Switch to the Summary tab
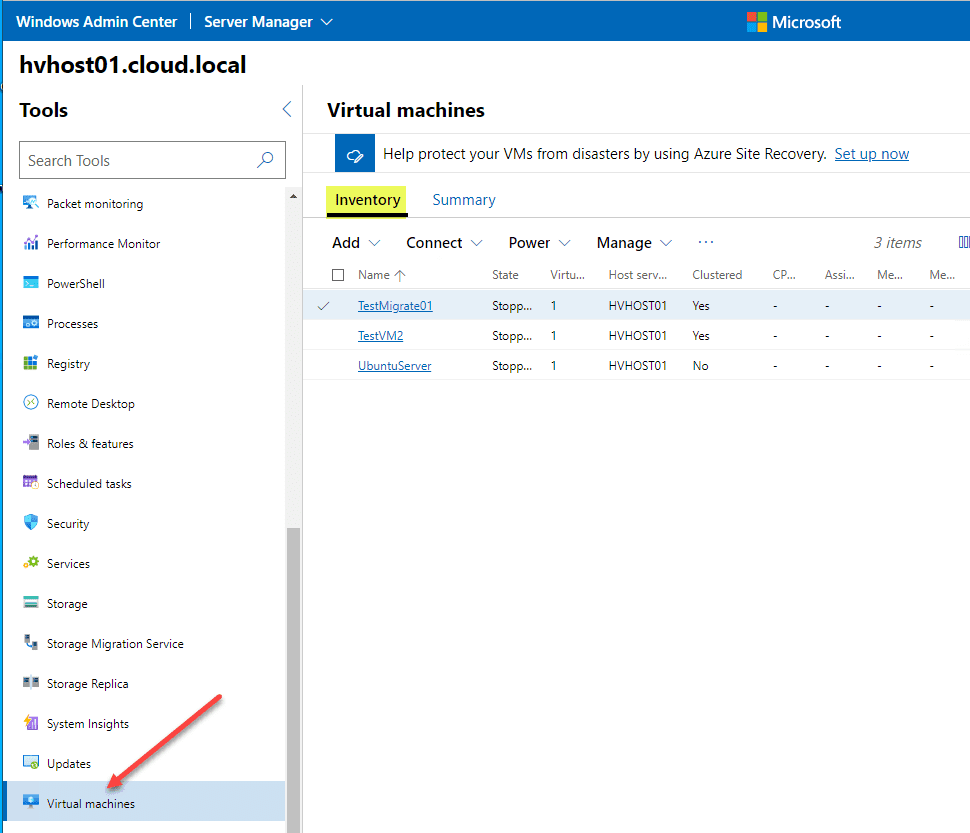The width and height of the screenshot is (970, 833). [464, 200]
